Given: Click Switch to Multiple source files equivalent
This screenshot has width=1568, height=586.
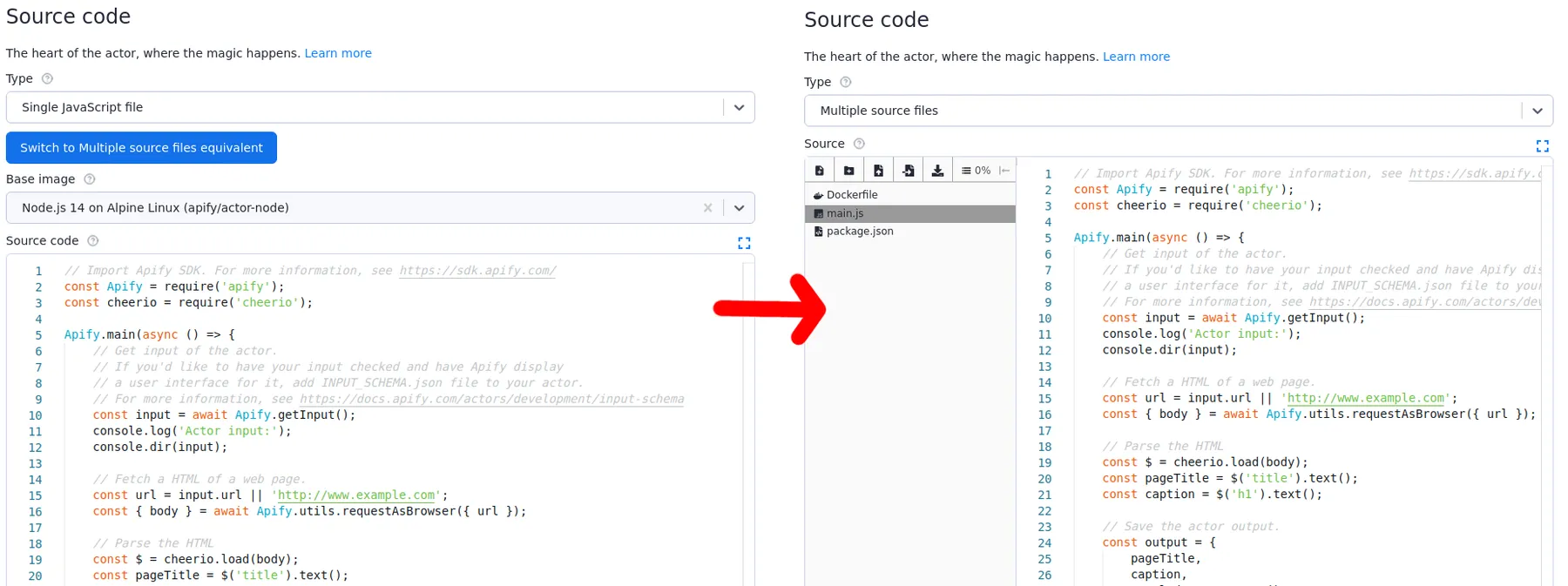Looking at the screenshot, I should (x=141, y=148).
